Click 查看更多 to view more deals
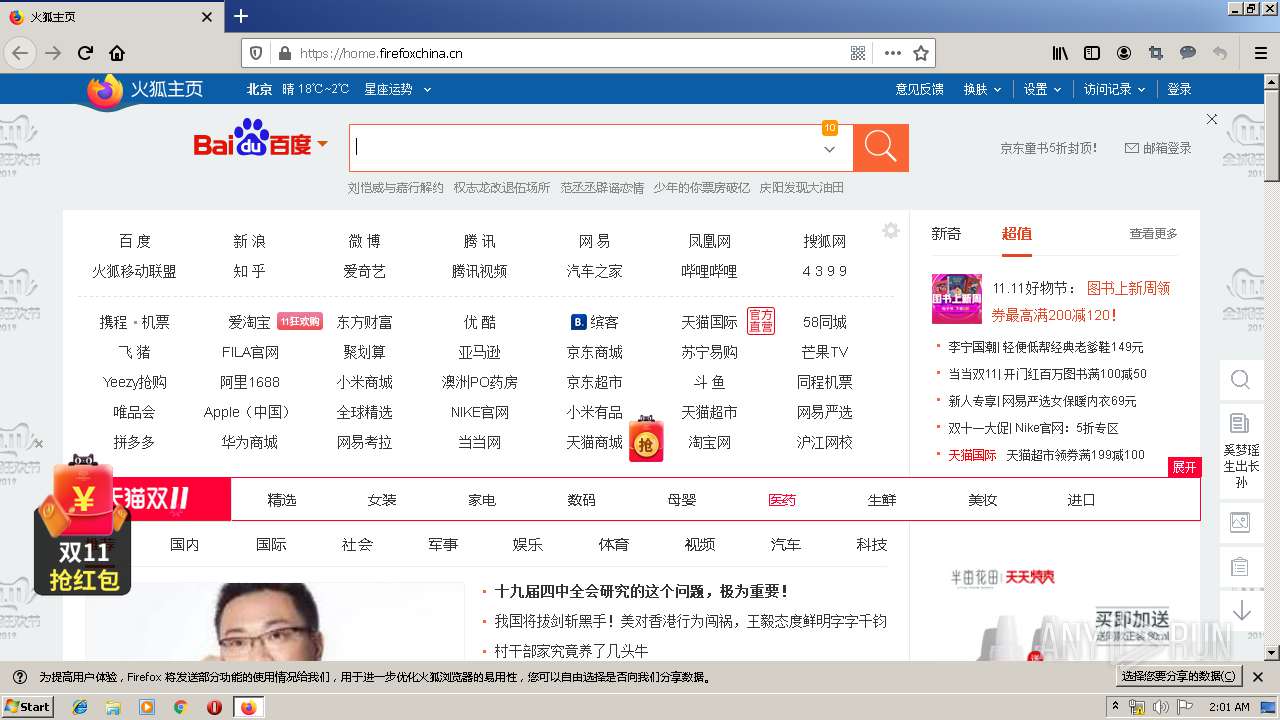 pyautogui.click(x=1154, y=233)
